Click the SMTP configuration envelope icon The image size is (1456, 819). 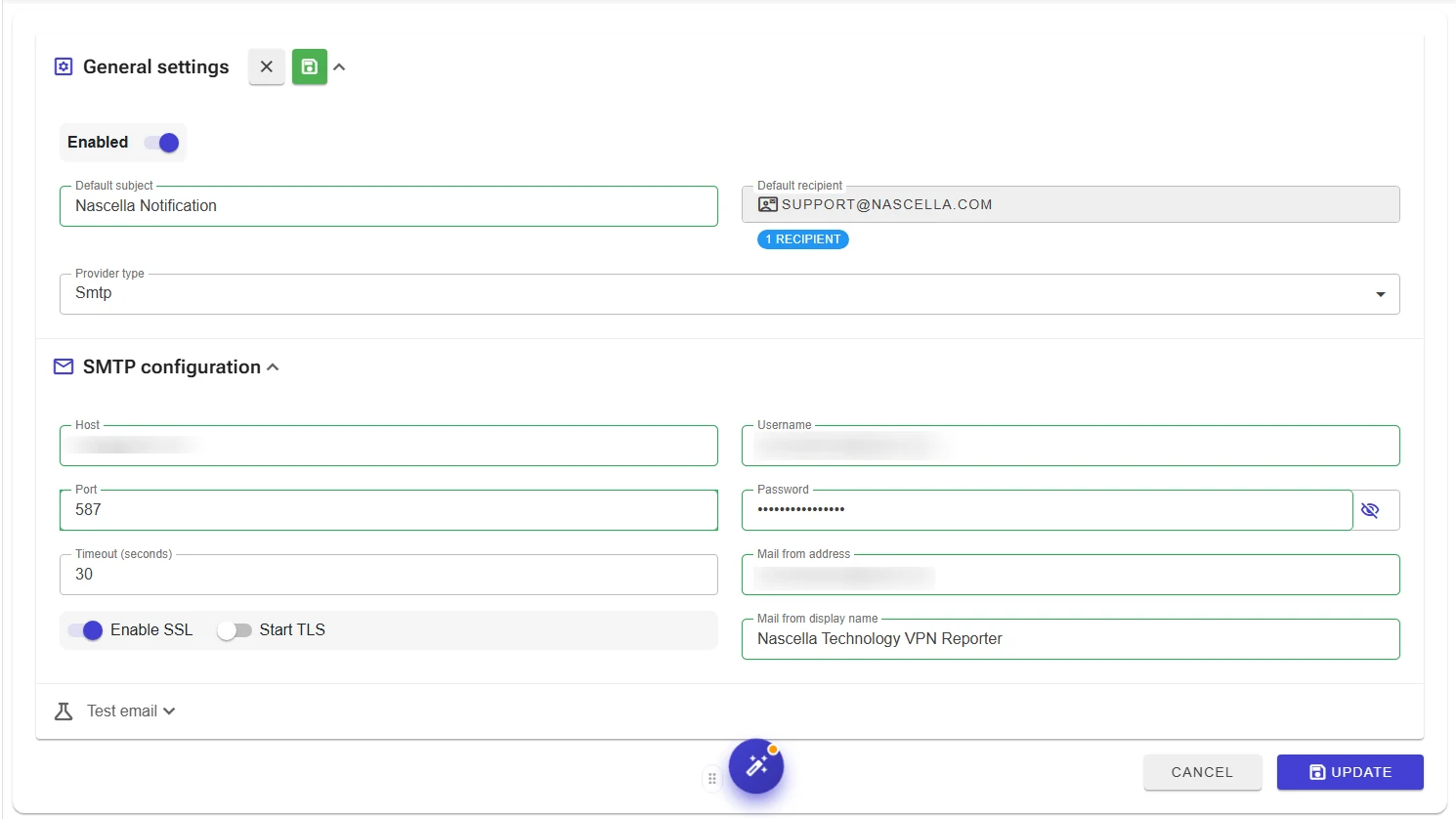64,366
